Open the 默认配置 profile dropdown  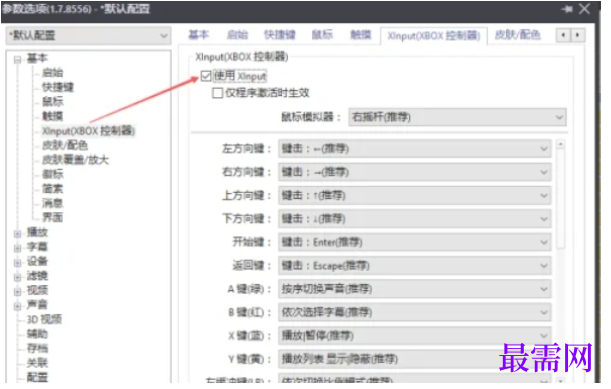(89, 36)
